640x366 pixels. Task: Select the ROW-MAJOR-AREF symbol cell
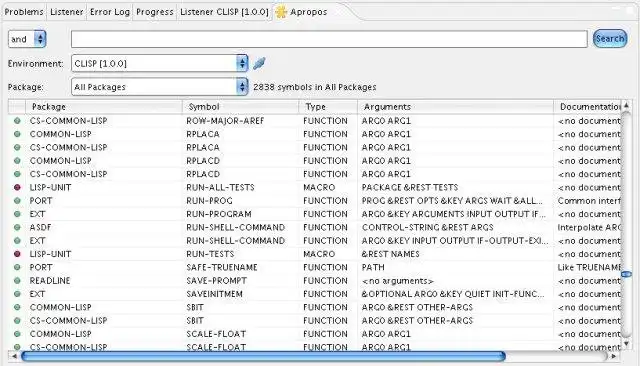pyautogui.click(x=225, y=121)
